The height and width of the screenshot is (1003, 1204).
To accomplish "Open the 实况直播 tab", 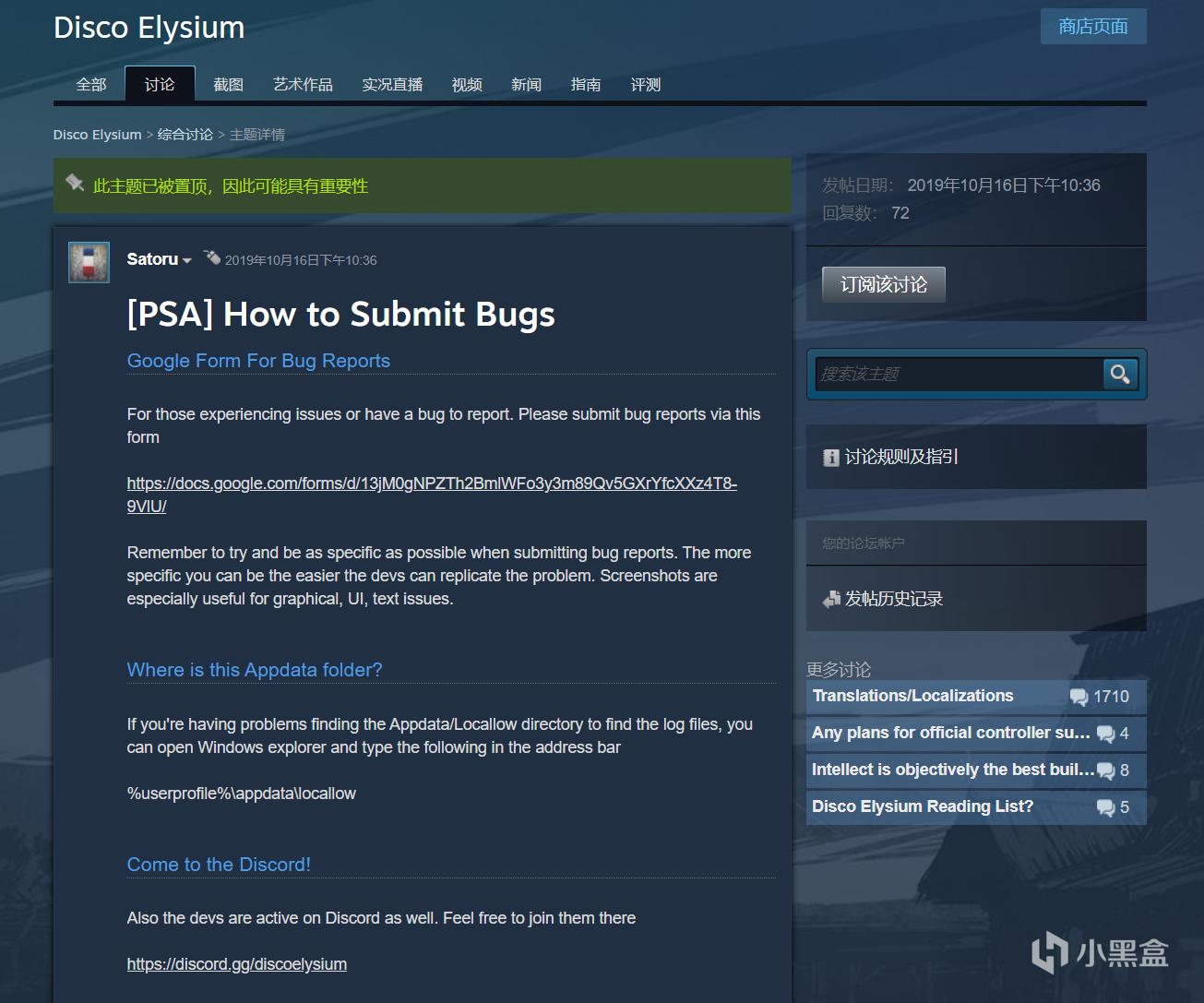I will coord(392,84).
